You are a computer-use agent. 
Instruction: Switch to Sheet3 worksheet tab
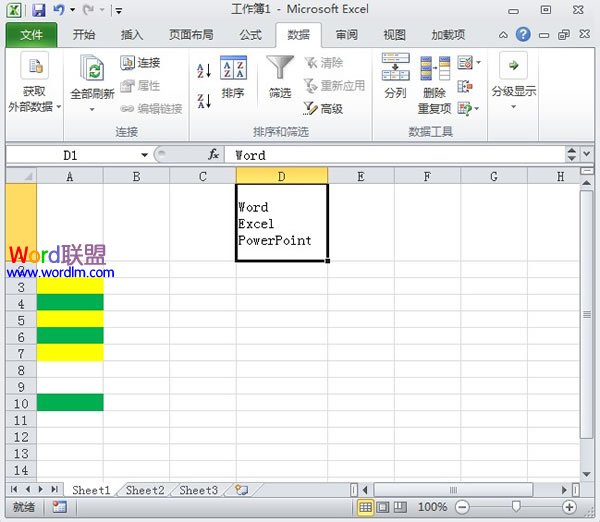click(199, 490)
